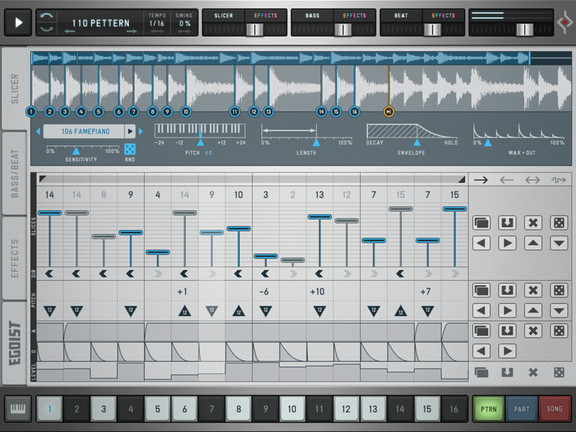Viewport: 576px width, 432px height.
Task: Click the pitch keyboard strip
Action: pos(200,130)
